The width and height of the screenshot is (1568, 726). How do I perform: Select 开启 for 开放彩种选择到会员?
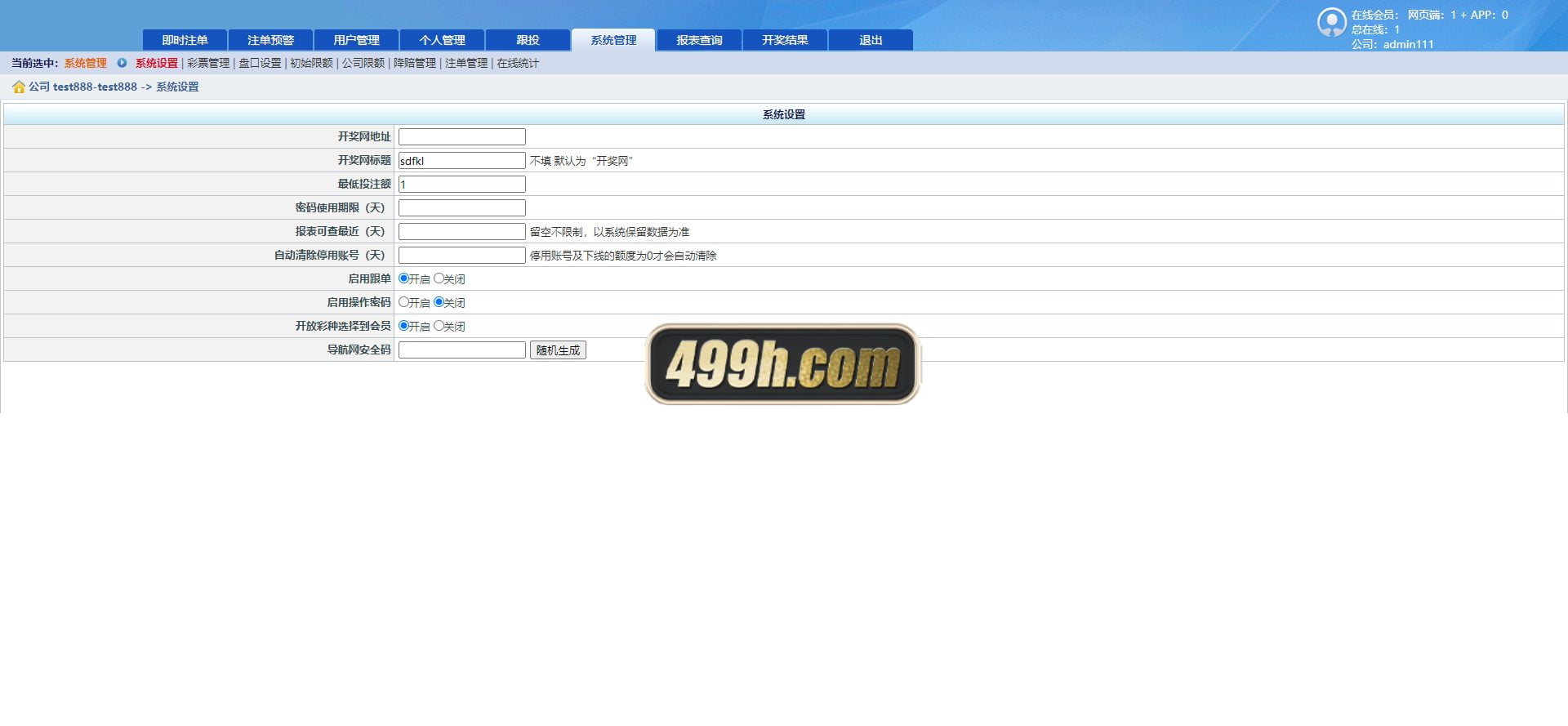coord(403,326)
